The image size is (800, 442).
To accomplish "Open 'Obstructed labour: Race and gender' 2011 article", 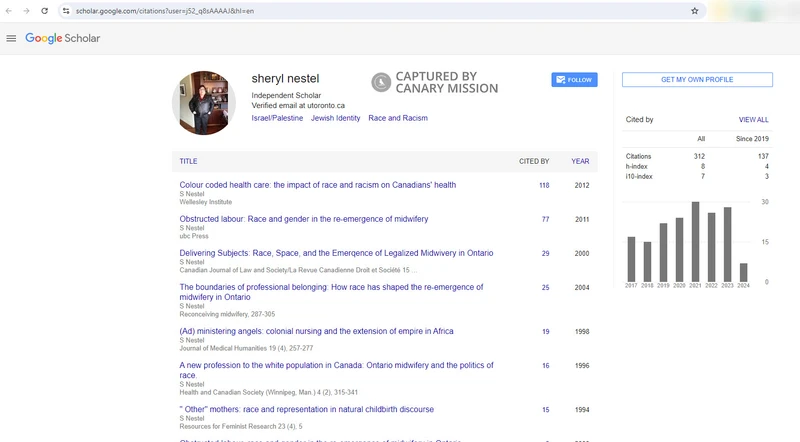I will coord(304,219).
